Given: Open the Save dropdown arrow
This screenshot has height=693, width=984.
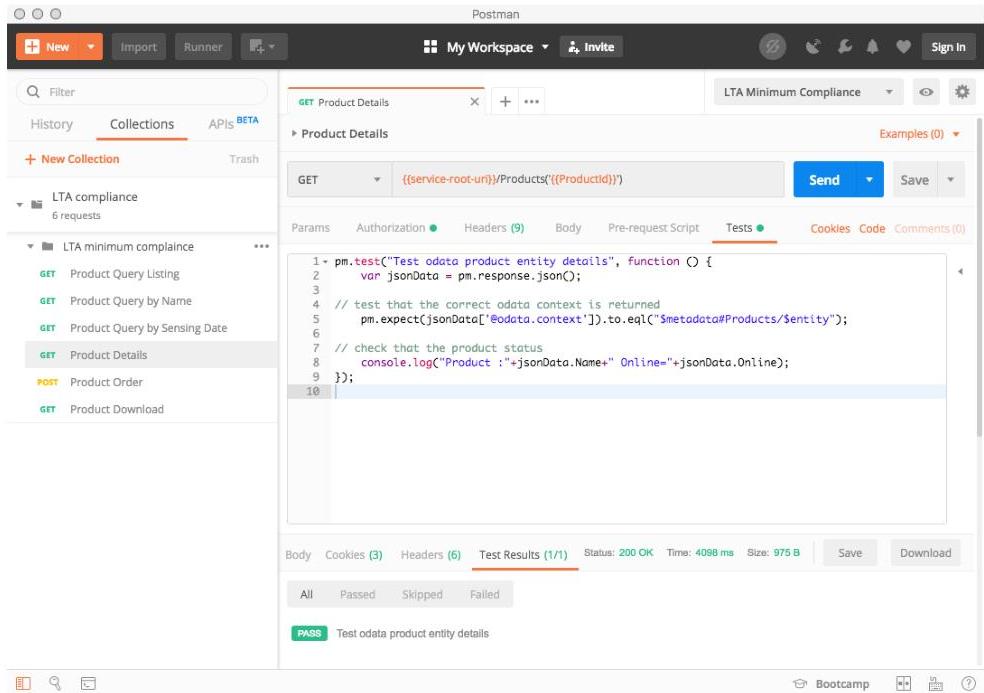Looking at the screenshot, I should (951, 180).
